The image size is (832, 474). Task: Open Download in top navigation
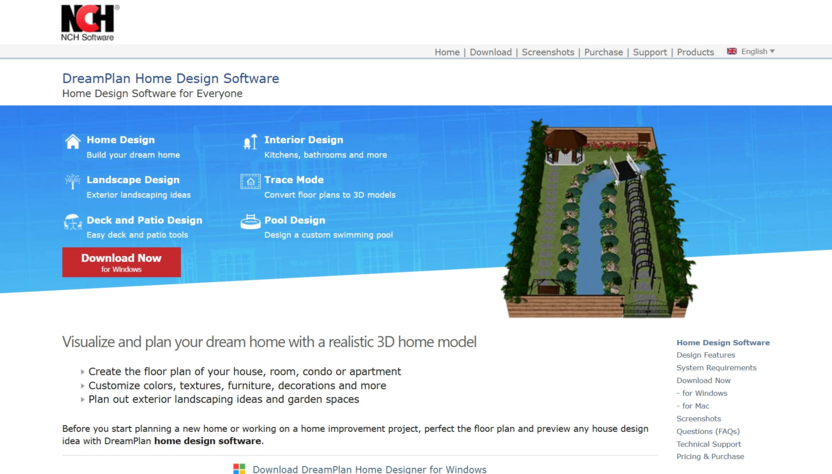(x=491, y=52)
